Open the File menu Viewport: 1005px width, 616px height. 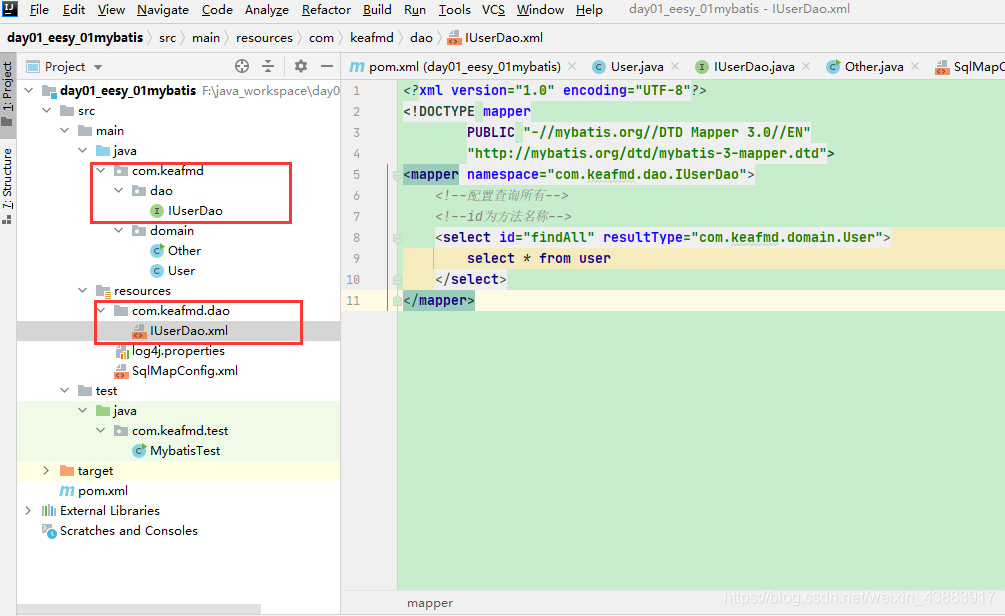tap(39, 10)
